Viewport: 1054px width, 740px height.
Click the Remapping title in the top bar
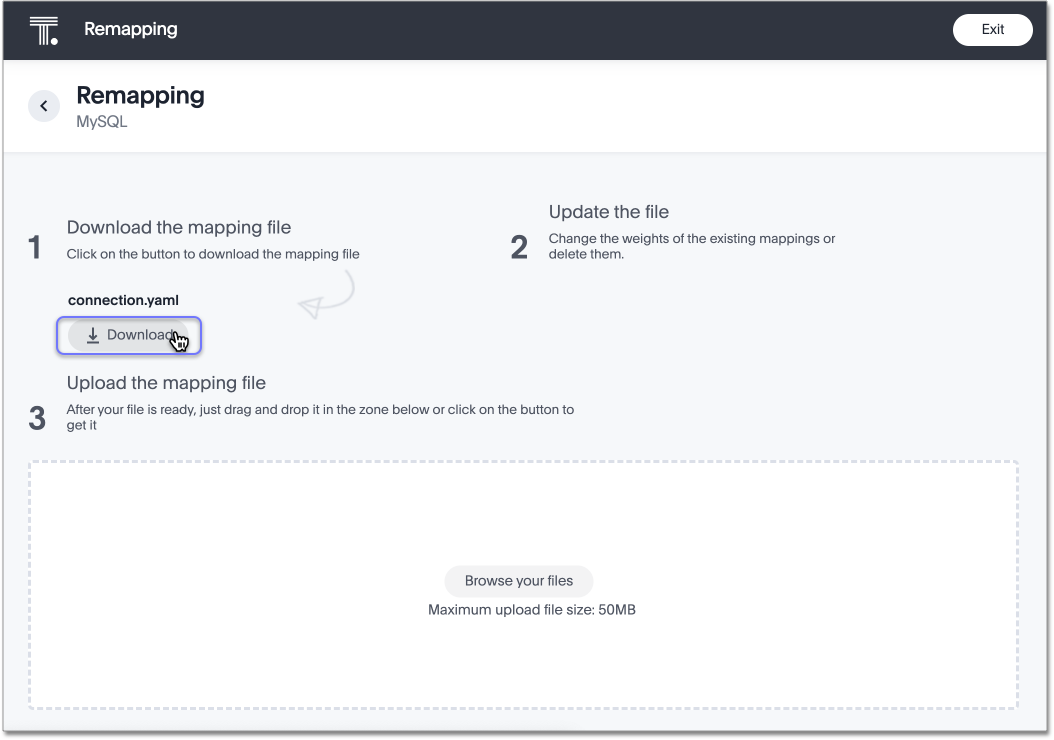point(131,29)
